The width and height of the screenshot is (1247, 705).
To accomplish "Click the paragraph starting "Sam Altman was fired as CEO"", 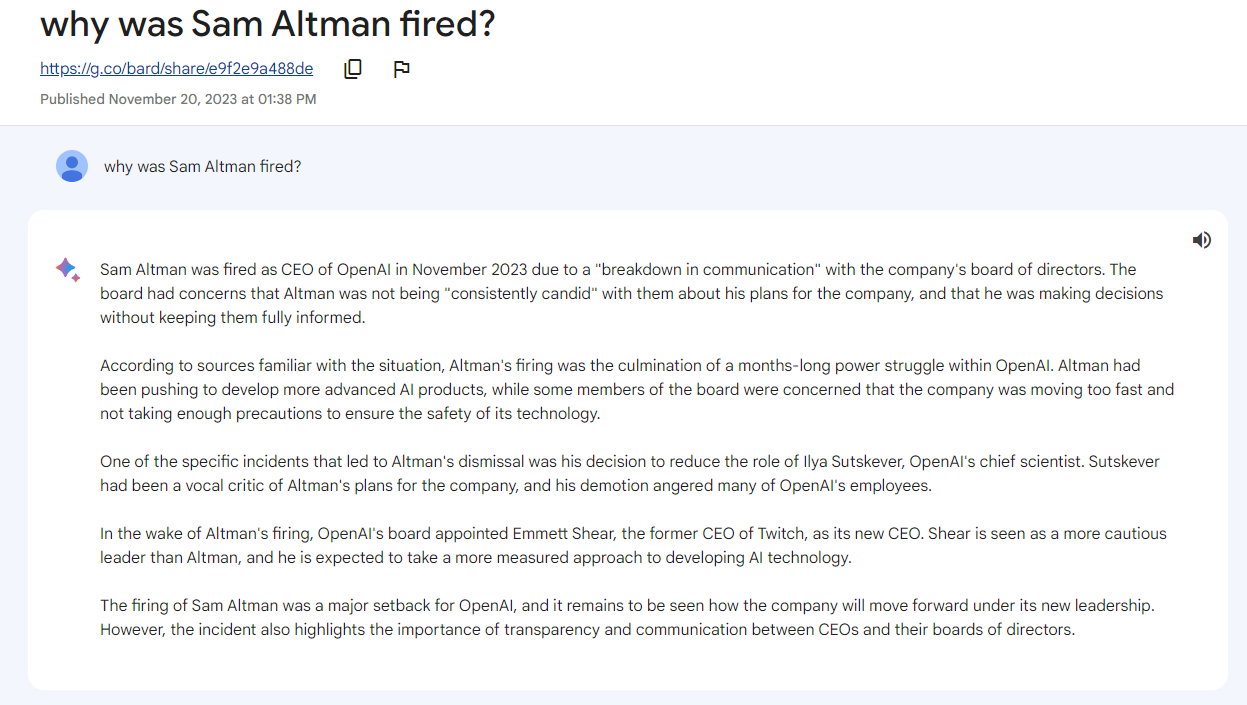I will (630, 293).
